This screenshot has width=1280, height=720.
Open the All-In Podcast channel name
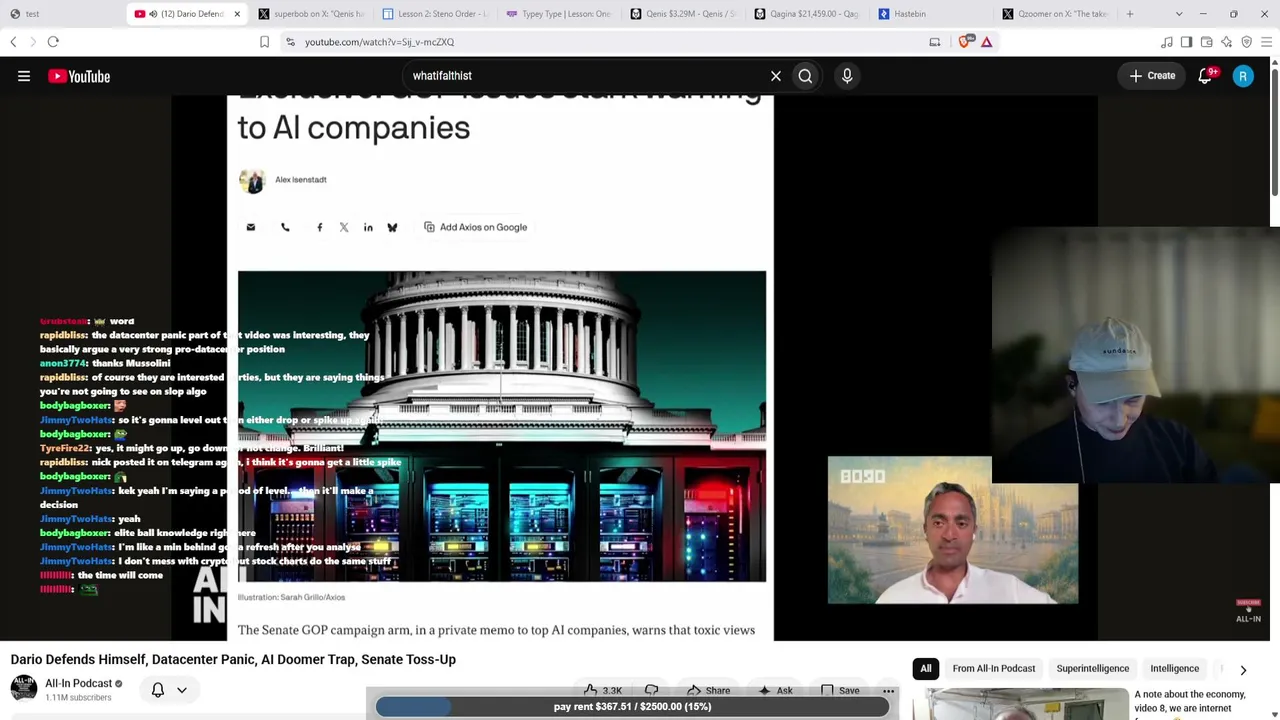(x=78, y=684)
